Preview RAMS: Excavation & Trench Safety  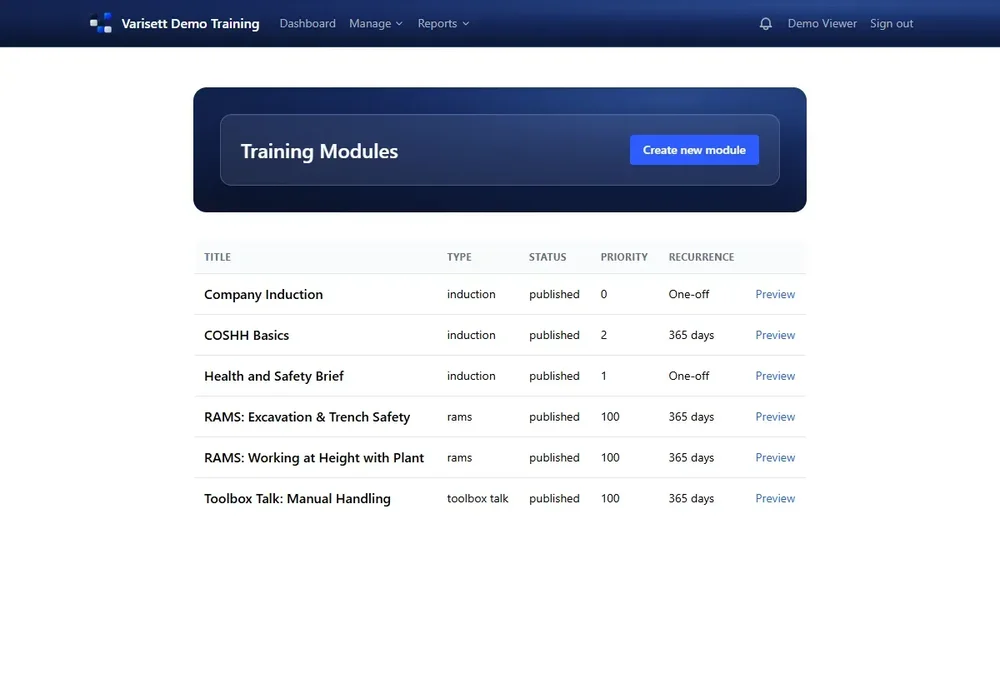coord(775,416)
